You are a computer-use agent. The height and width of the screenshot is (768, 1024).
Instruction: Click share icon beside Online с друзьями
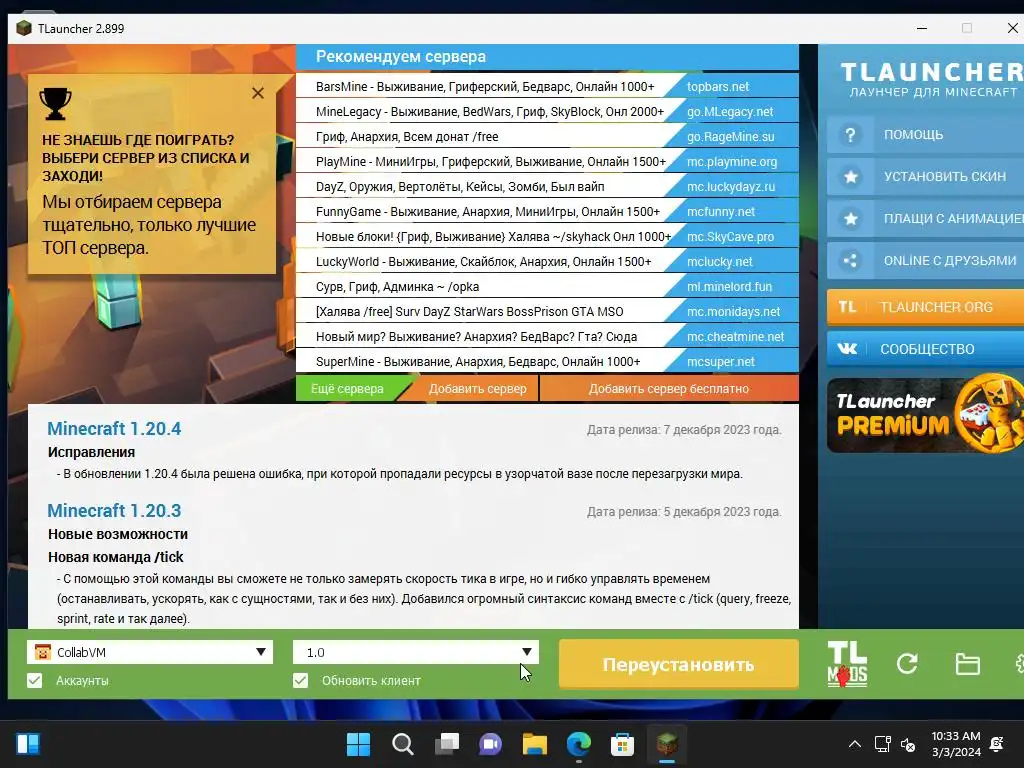(850, 261)
